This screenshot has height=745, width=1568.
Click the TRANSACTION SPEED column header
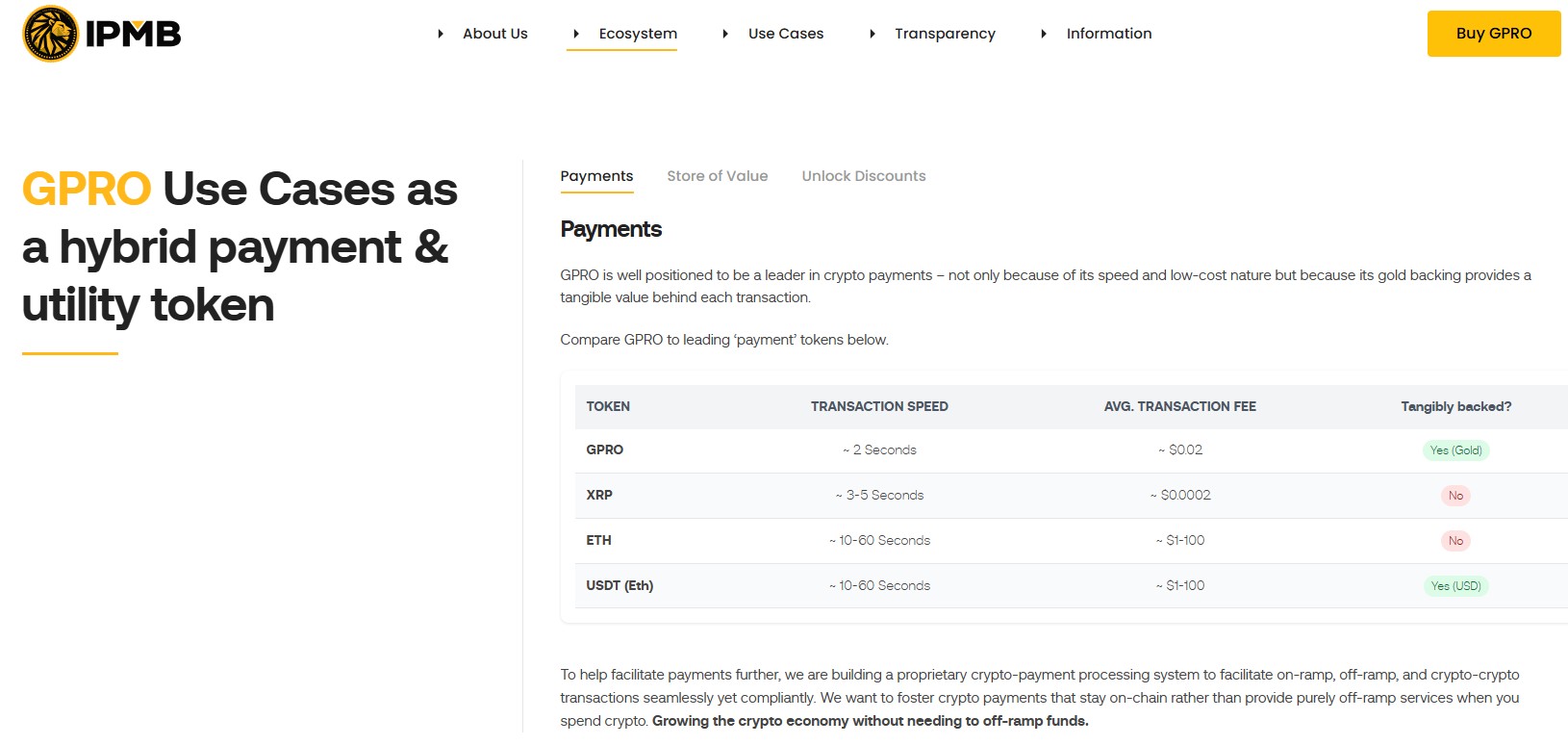click(x=879, y=406)
